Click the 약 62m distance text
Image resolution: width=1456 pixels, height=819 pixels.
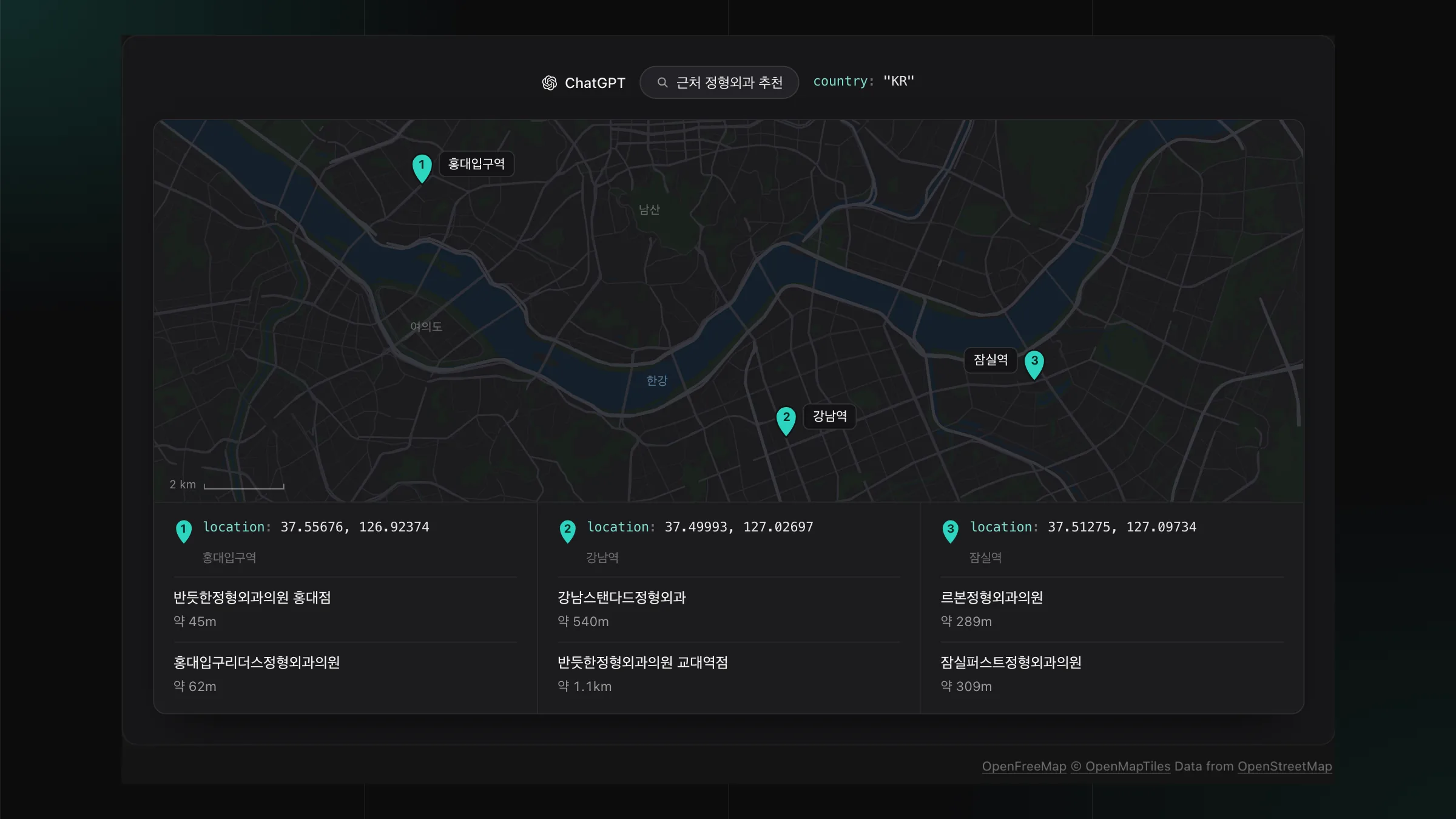[195, 686]
